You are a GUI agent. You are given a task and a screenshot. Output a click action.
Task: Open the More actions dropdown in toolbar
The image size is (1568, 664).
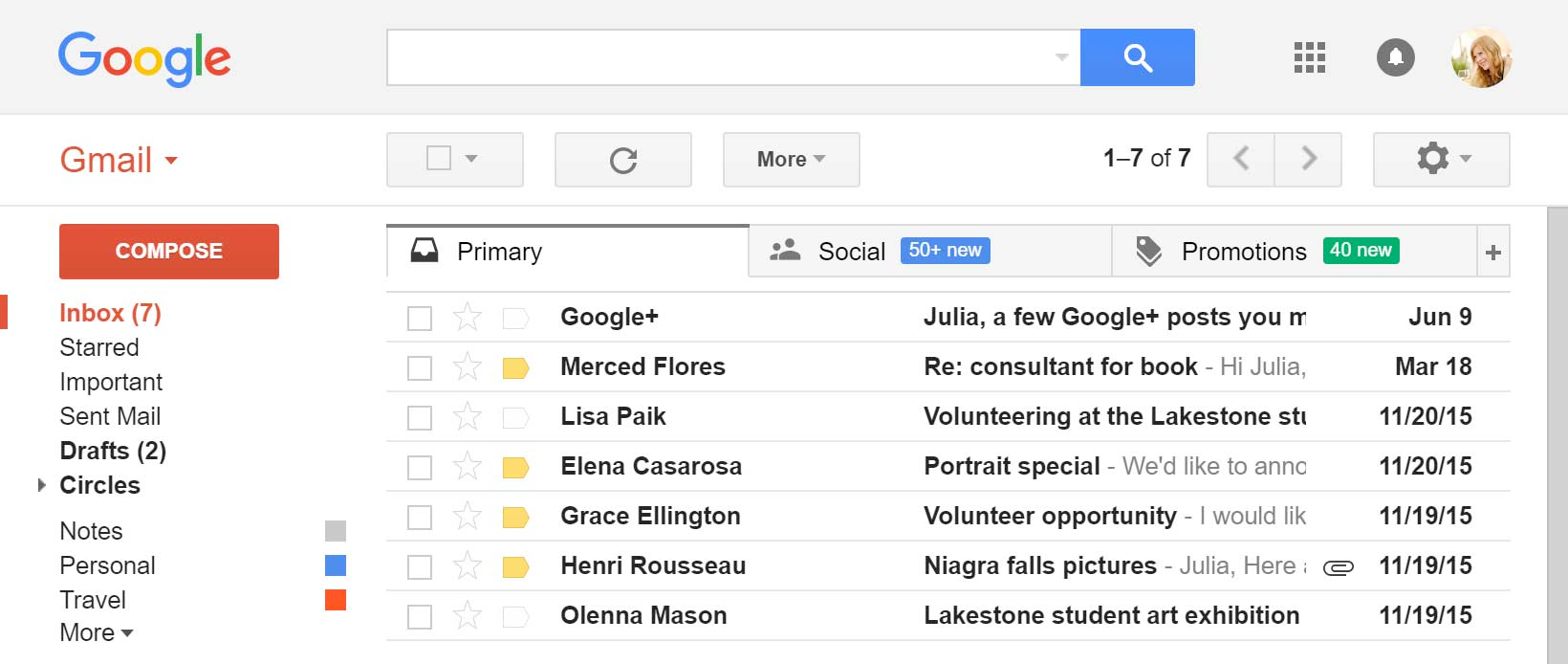coord(791,160)
